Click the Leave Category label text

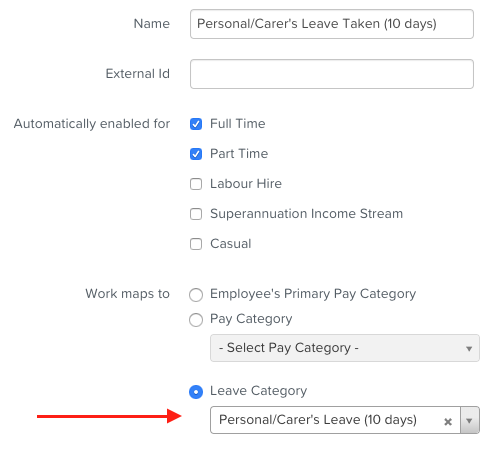coord(259,391)
